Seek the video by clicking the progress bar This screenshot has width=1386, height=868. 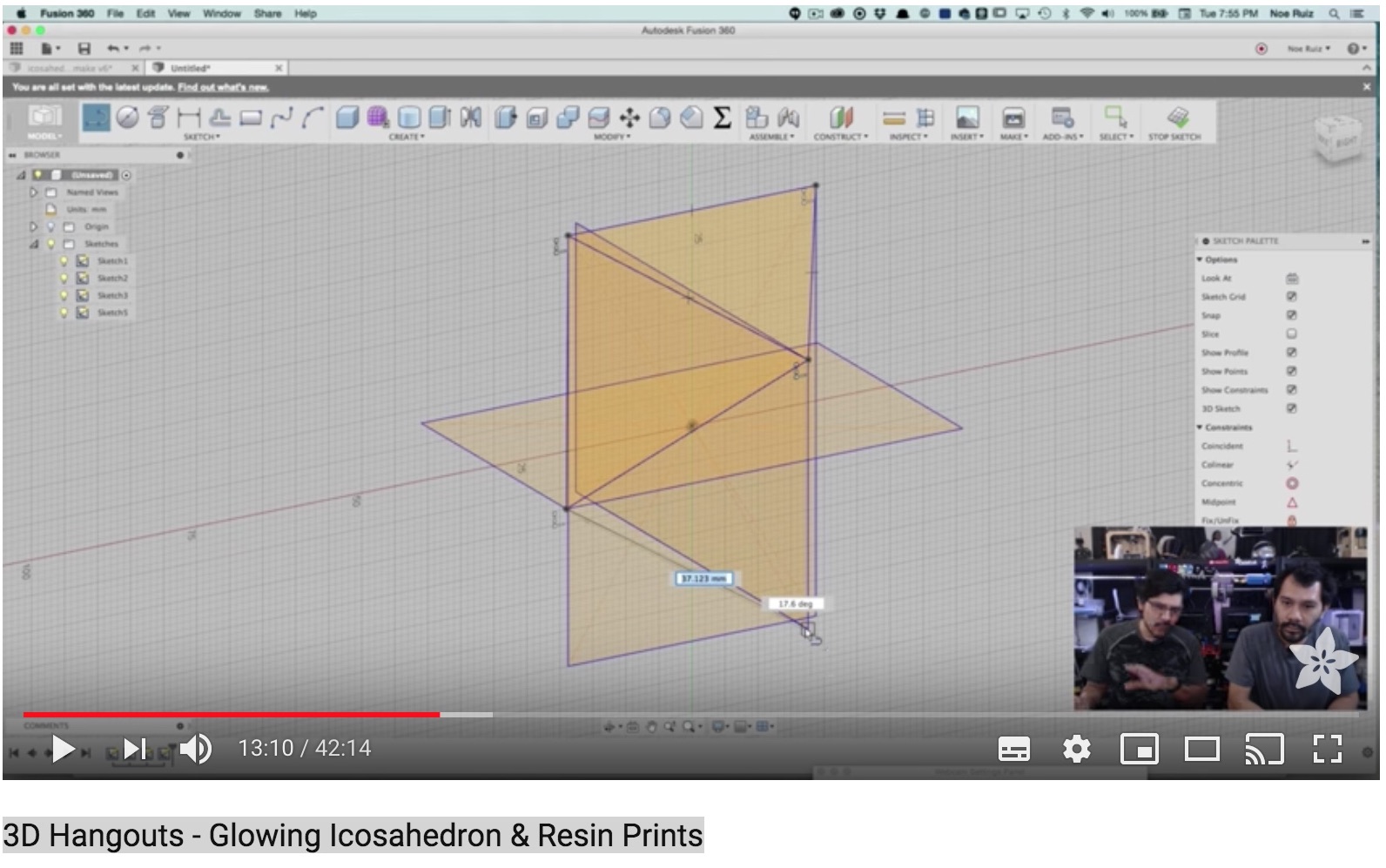(690, 715)
